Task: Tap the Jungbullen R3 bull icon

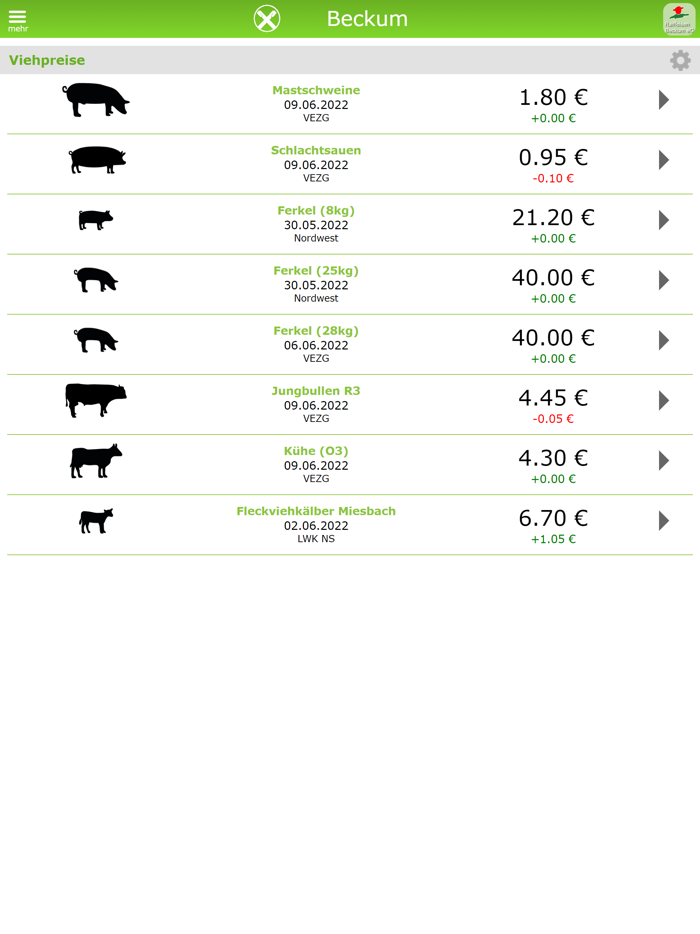Action: coord(96,400)
